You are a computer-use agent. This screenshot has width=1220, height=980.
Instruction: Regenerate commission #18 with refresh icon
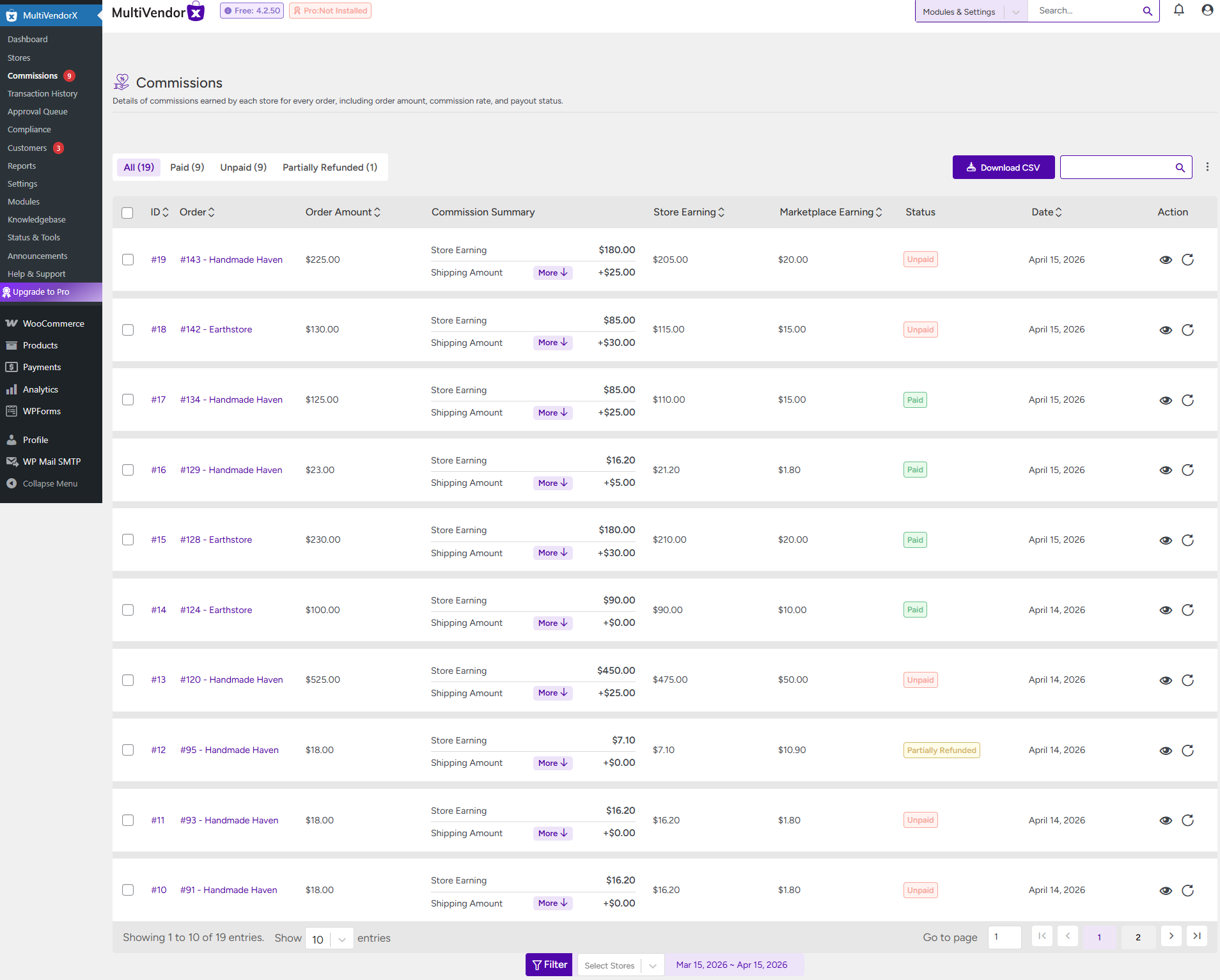point(1187,330)
